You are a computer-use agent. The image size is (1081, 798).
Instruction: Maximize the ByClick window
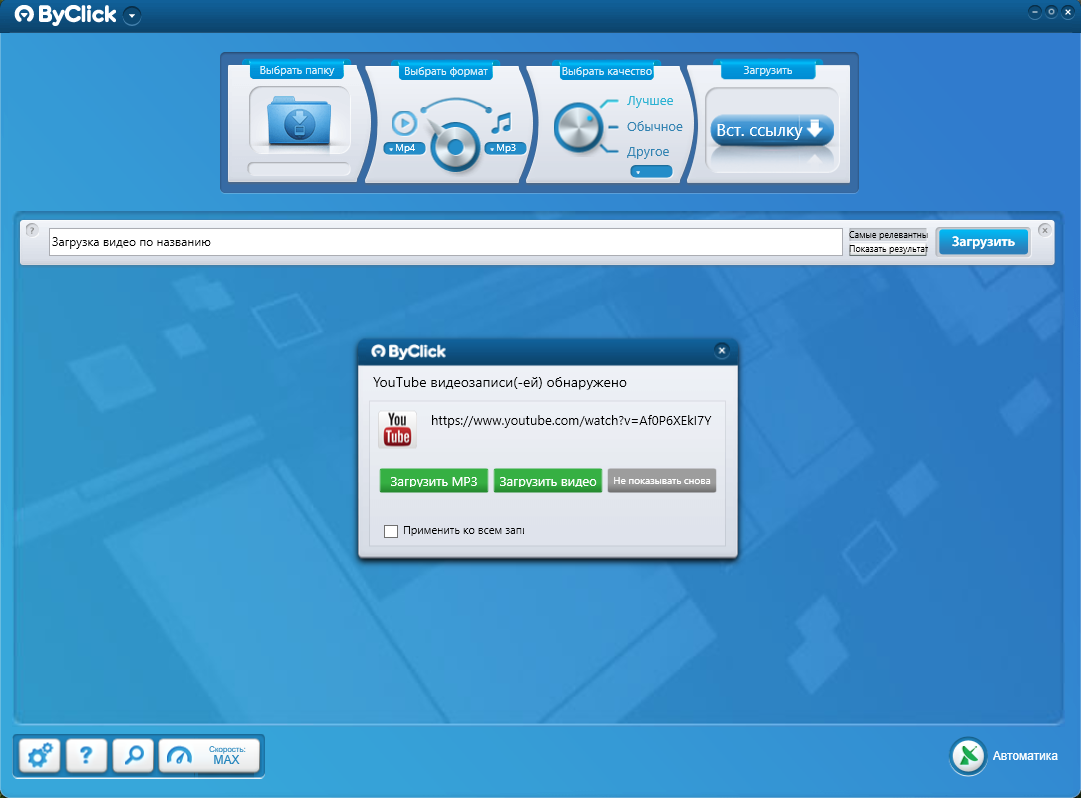click(x=1051, y=12)
